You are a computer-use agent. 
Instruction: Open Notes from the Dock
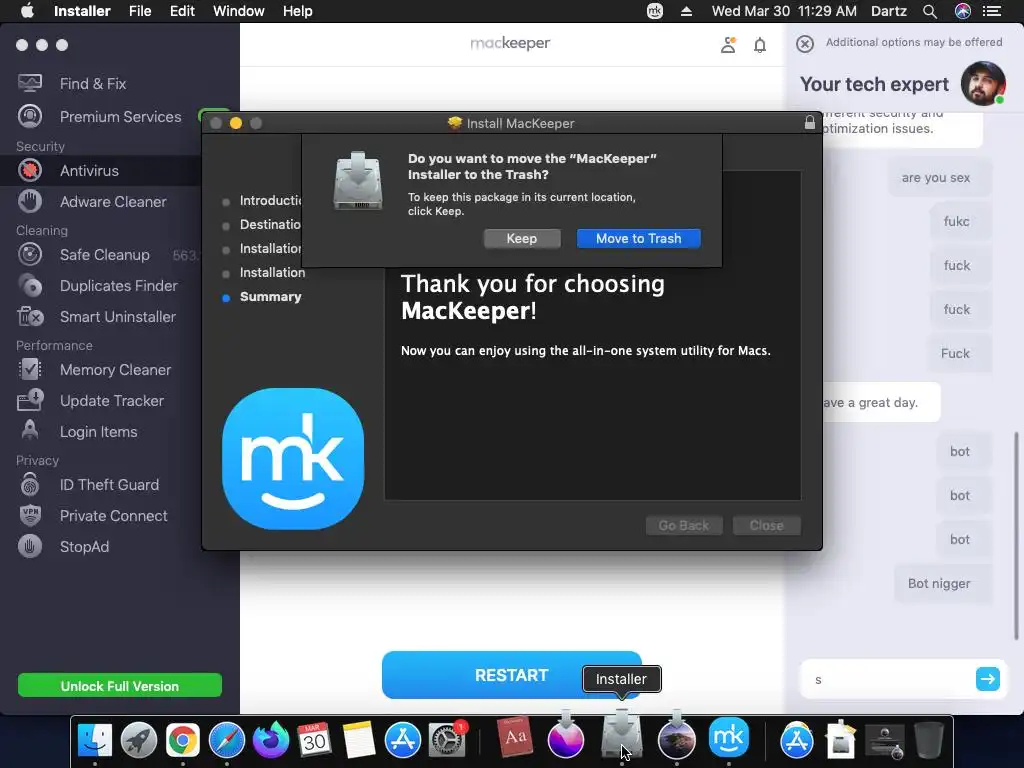pyautogui.click(x=359, y=739)
